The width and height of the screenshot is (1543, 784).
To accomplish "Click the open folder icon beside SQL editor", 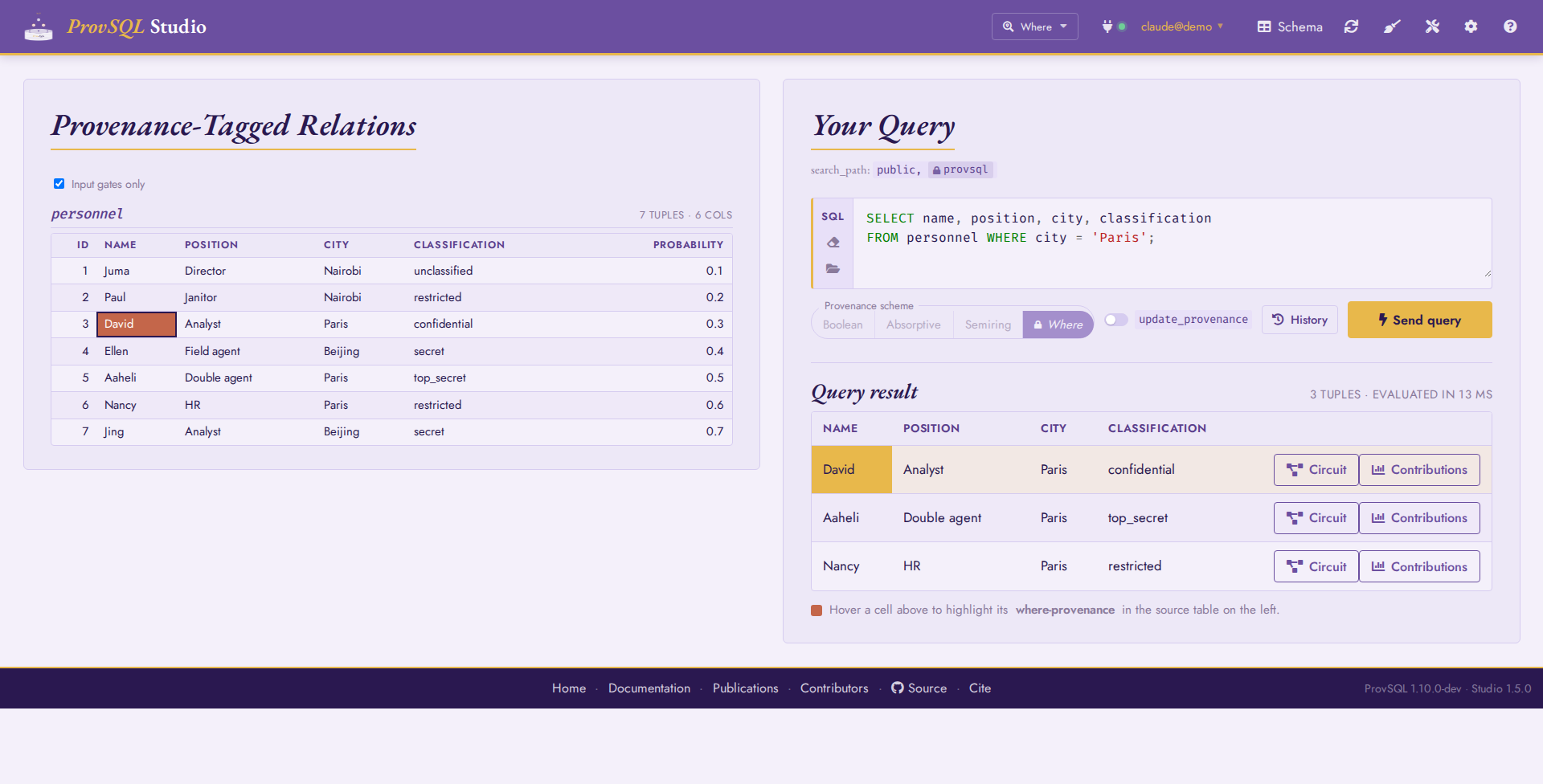I will pos(833,268).
